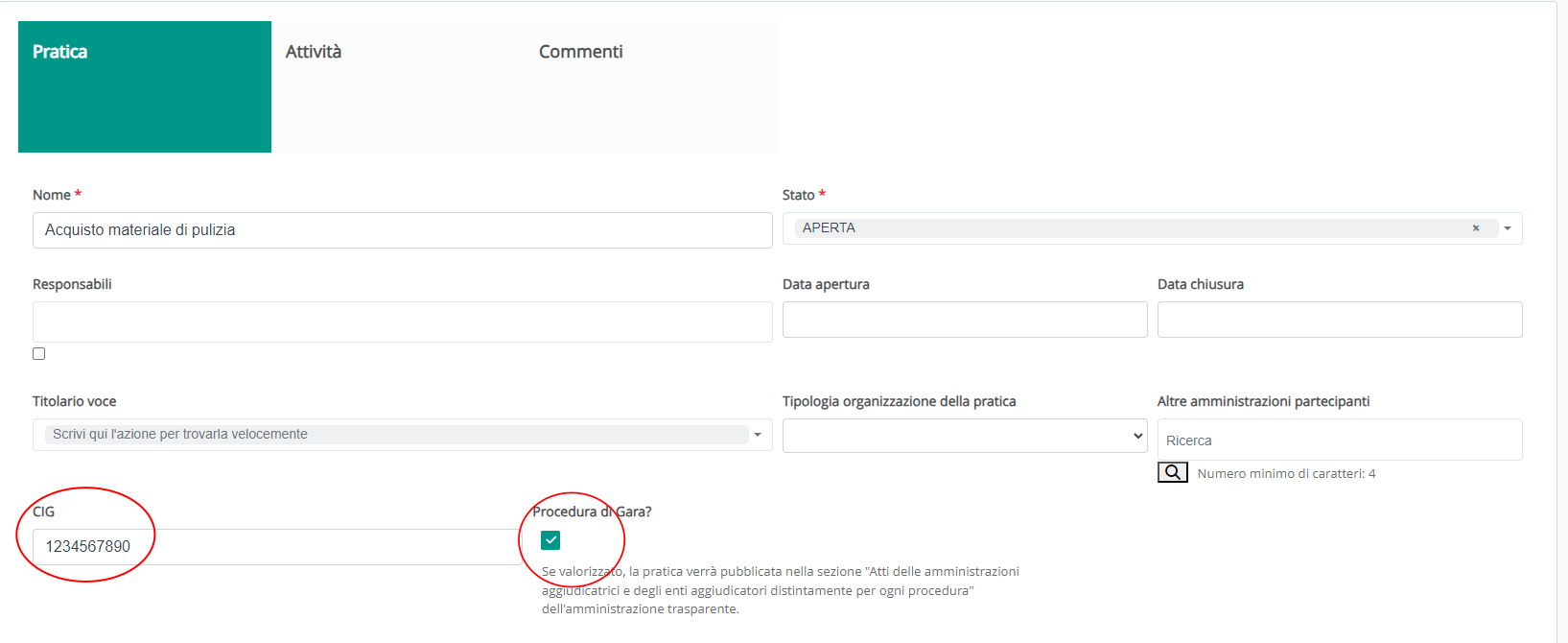This screenshot has height=643, width=1568.
Task: Click the magnifier search icon
Action: (1173, 472)
